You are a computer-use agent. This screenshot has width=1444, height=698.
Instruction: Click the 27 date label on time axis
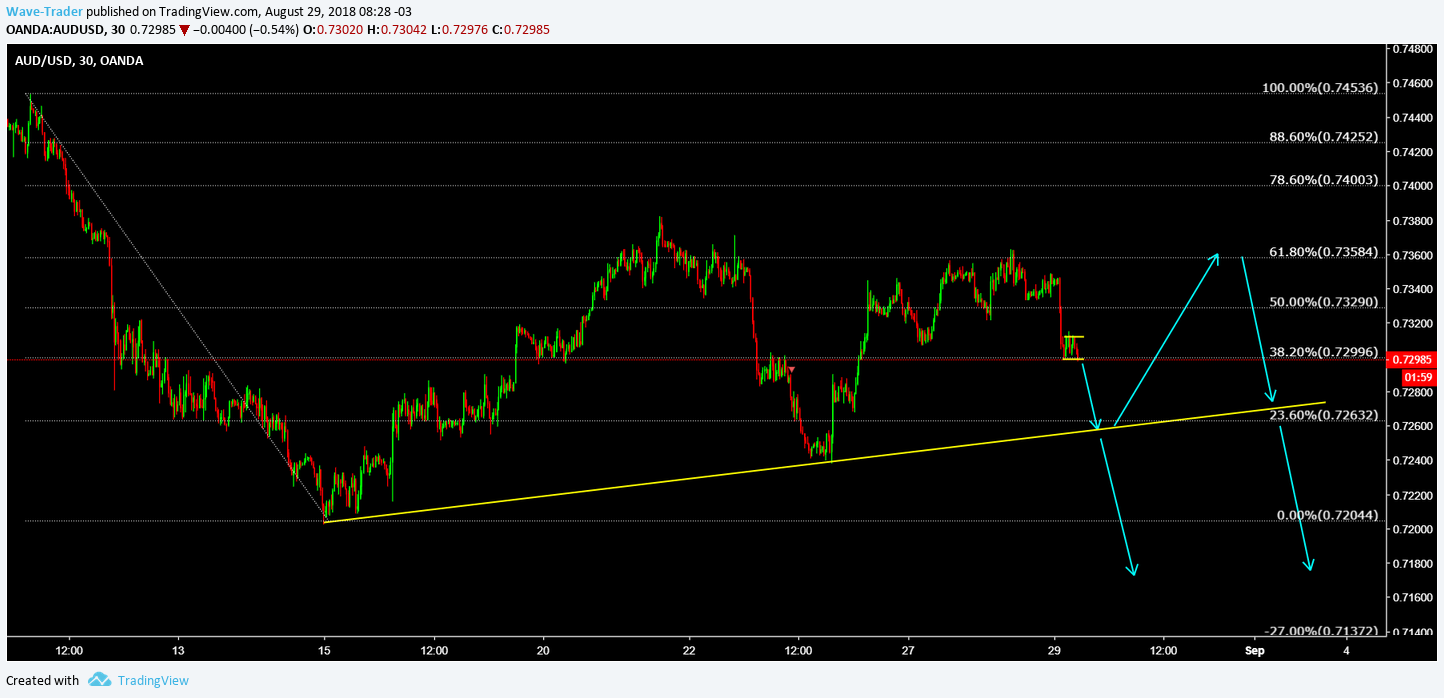(907, 650)
